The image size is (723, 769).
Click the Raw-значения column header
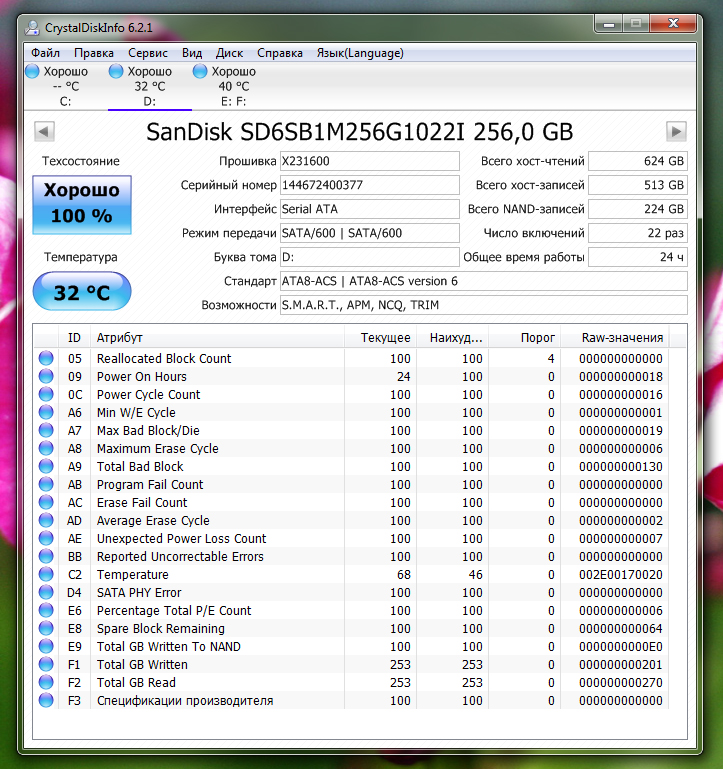point(615,337)
